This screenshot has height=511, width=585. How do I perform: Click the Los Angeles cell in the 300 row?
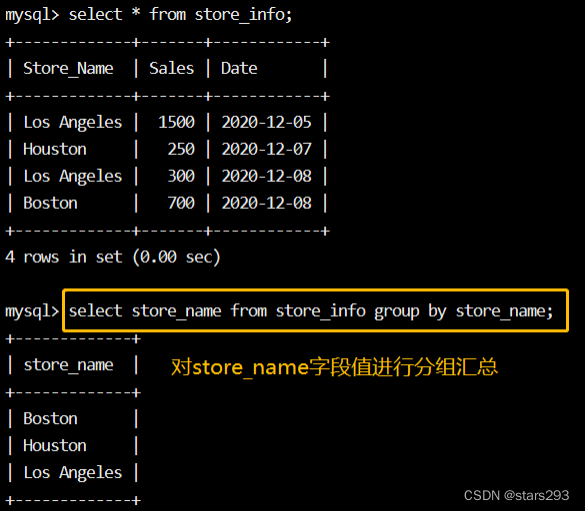[73, 176]
